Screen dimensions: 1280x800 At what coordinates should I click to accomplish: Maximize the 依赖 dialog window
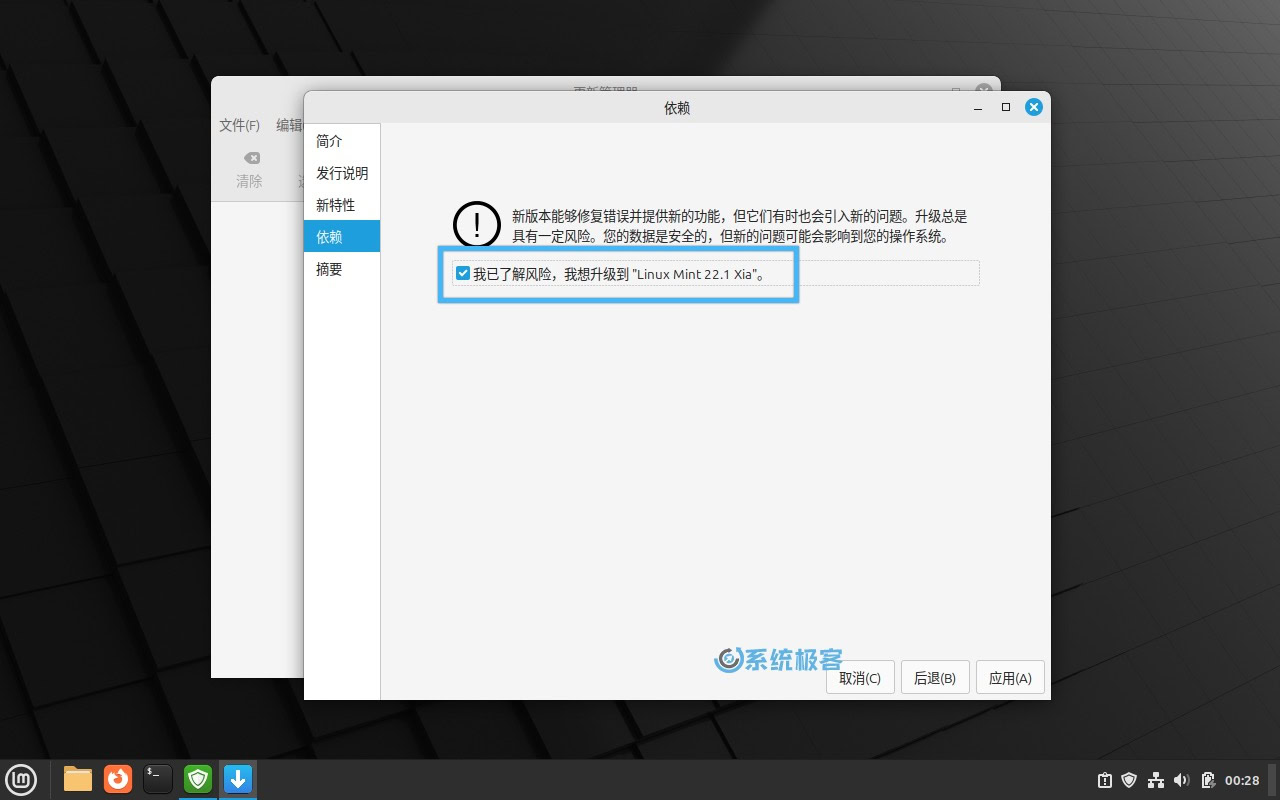[1006, 107]
